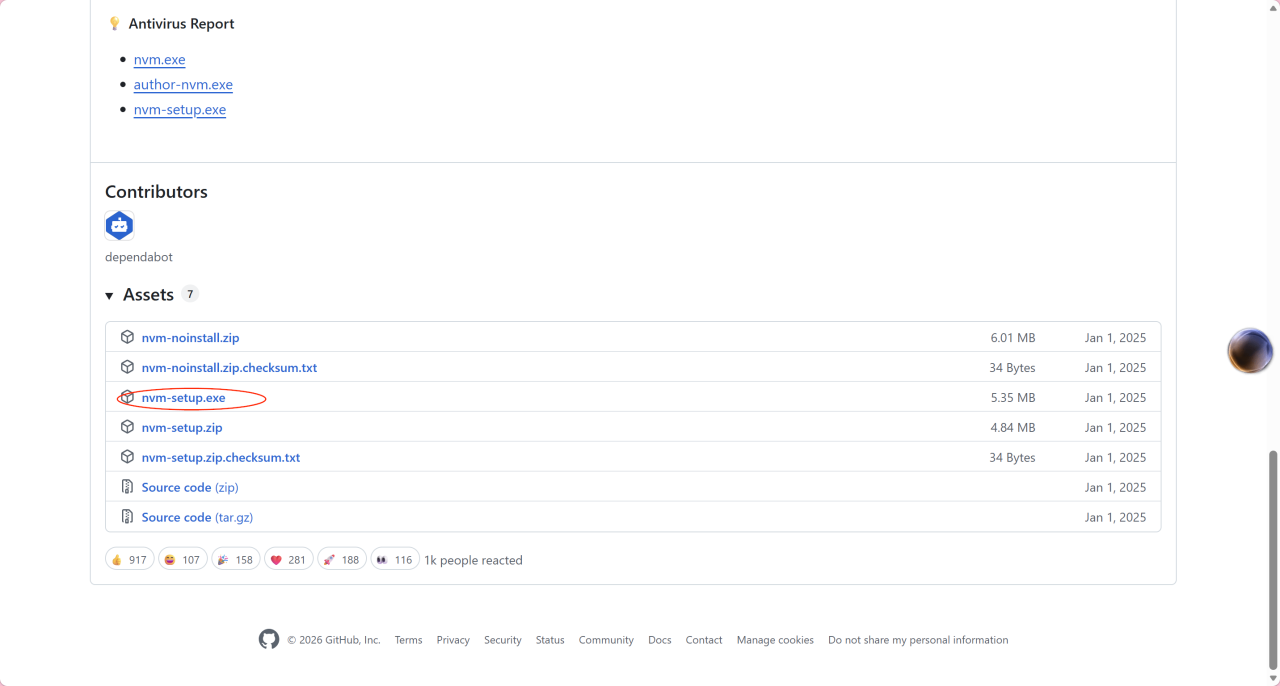1280x686 pixels.
Task: Download nvm-setup.zip
Action: coord(182,428)
